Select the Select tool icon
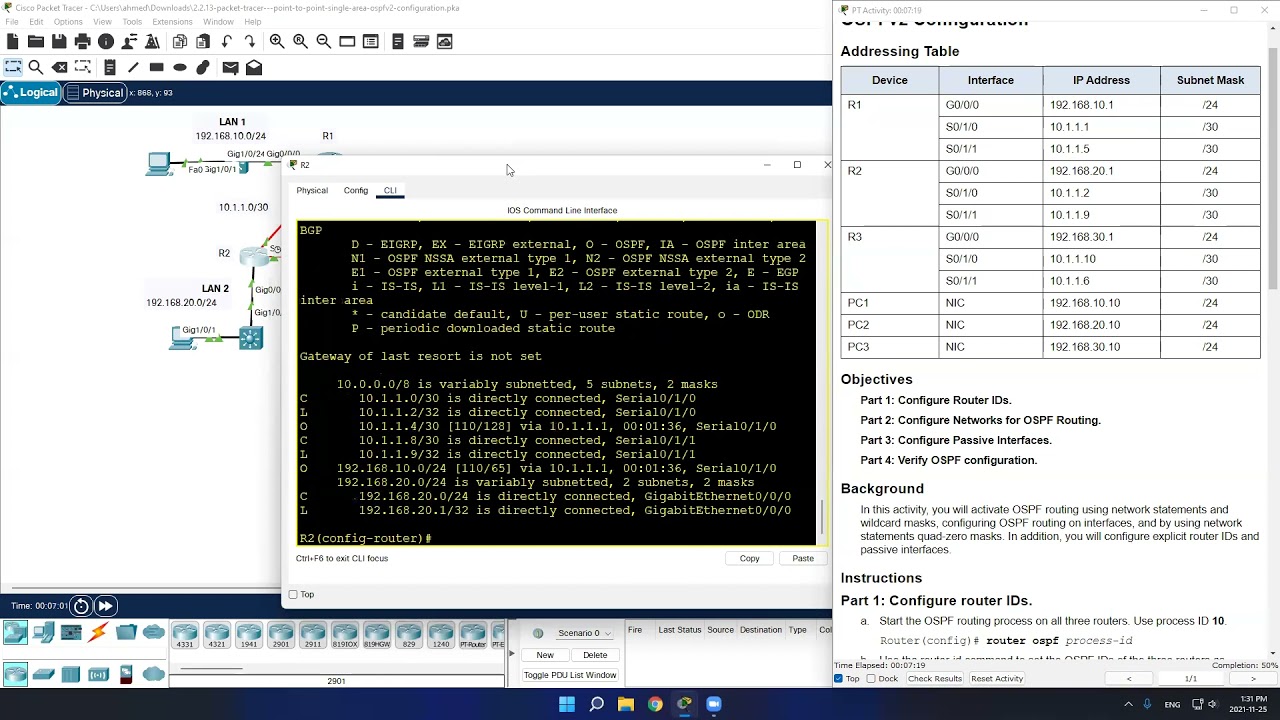 coord(13,67)
